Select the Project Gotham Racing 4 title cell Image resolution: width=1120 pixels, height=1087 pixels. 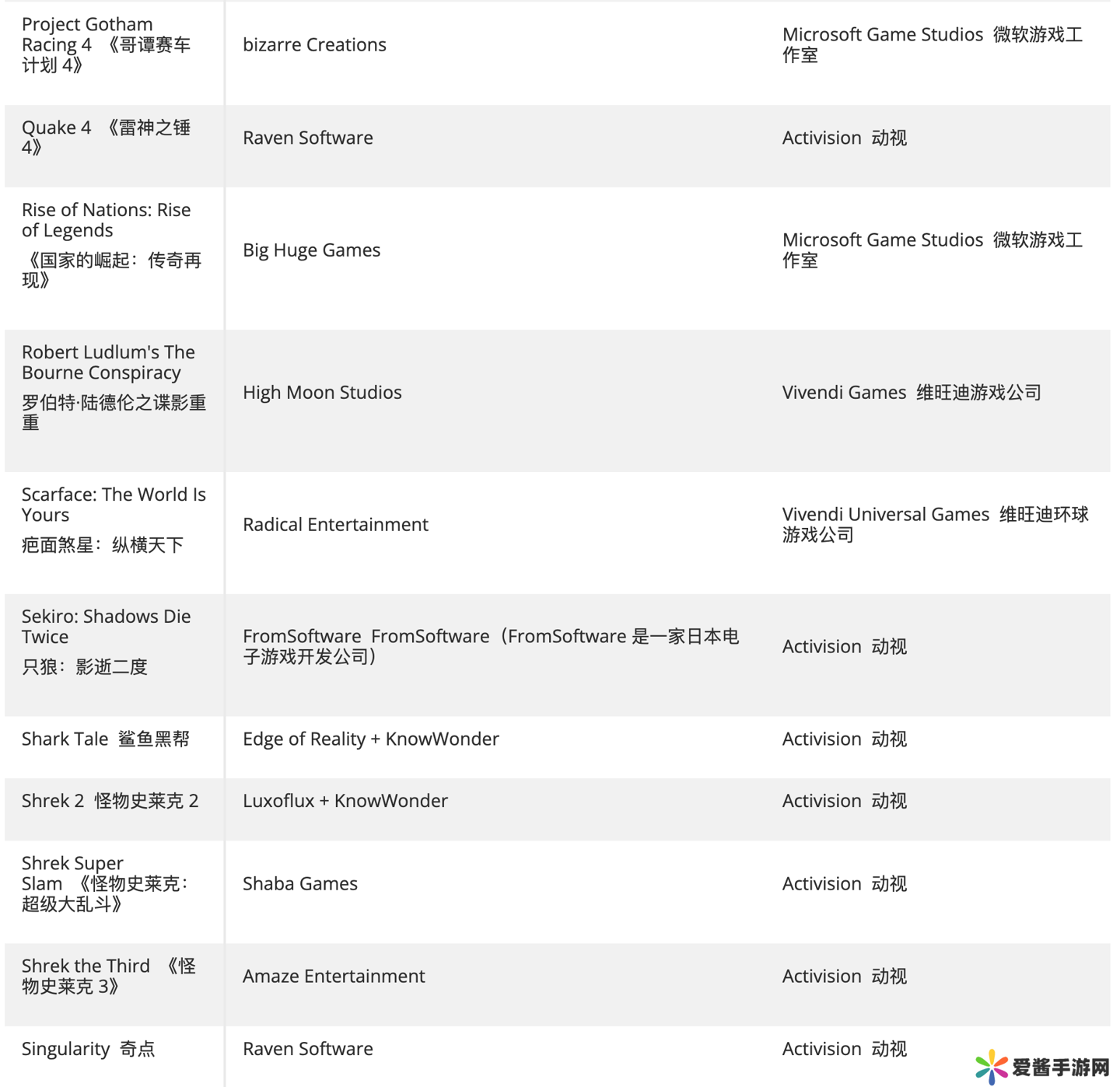[107, 45]
